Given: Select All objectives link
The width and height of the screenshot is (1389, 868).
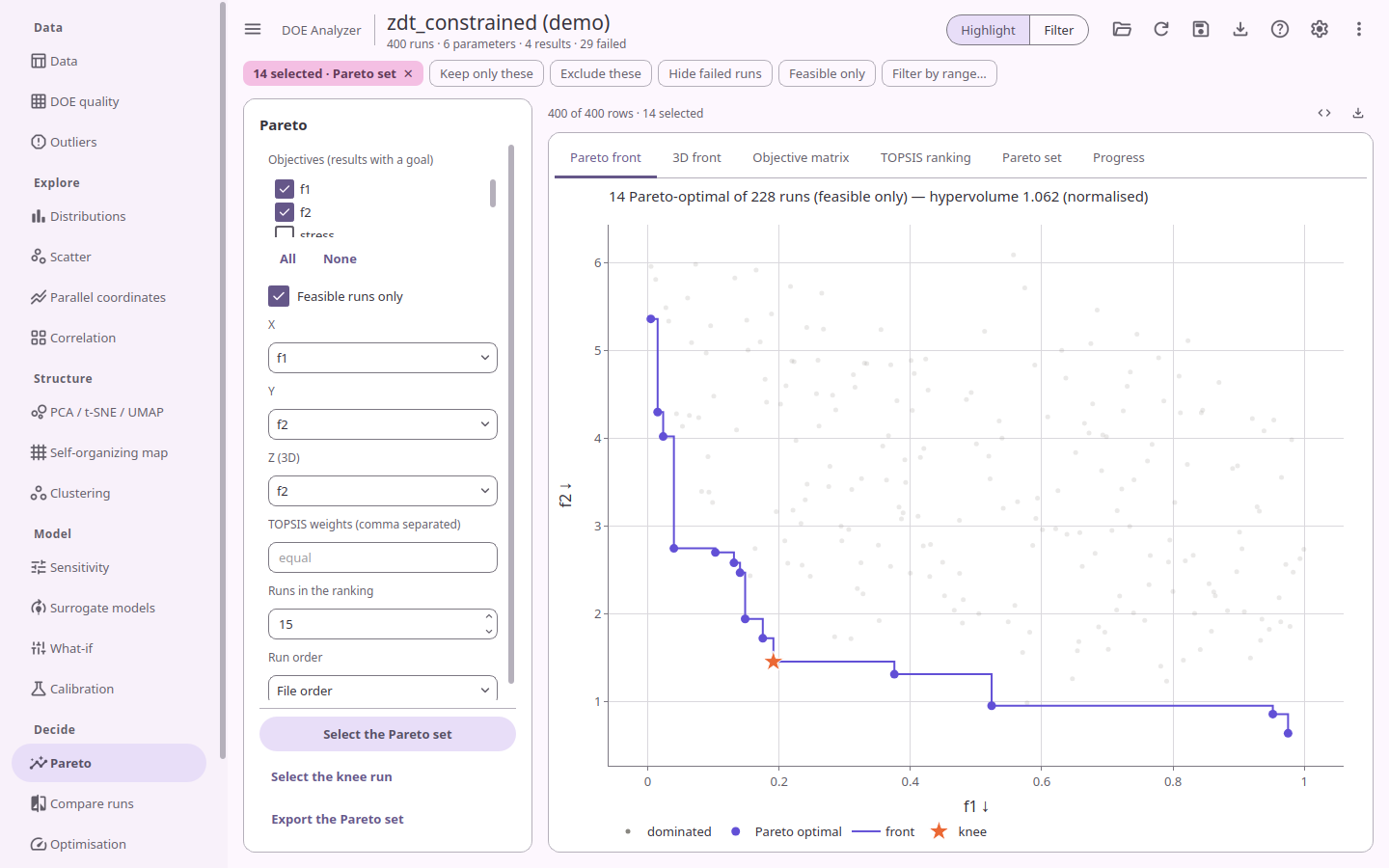Looking at the screenshot, I should click(x=287, y=258).
